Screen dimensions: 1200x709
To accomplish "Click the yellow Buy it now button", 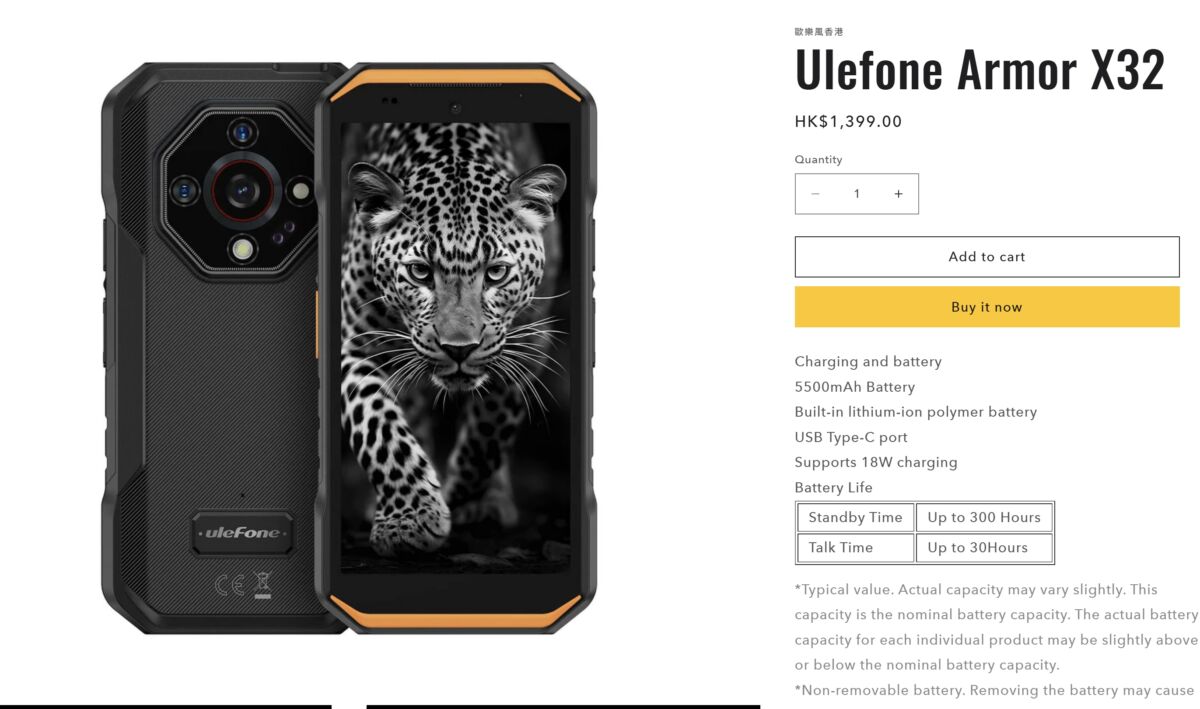I will [x=987, y=307].
